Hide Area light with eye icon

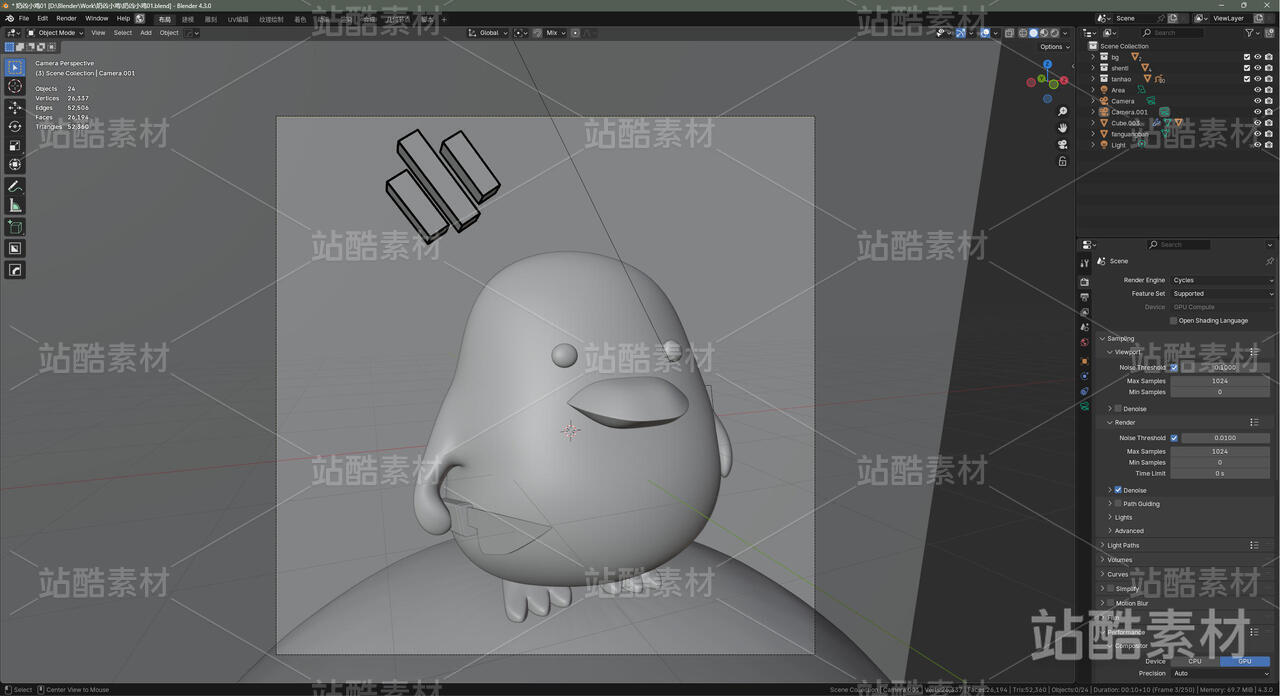pyautogui.click(x=1258, y=90)
